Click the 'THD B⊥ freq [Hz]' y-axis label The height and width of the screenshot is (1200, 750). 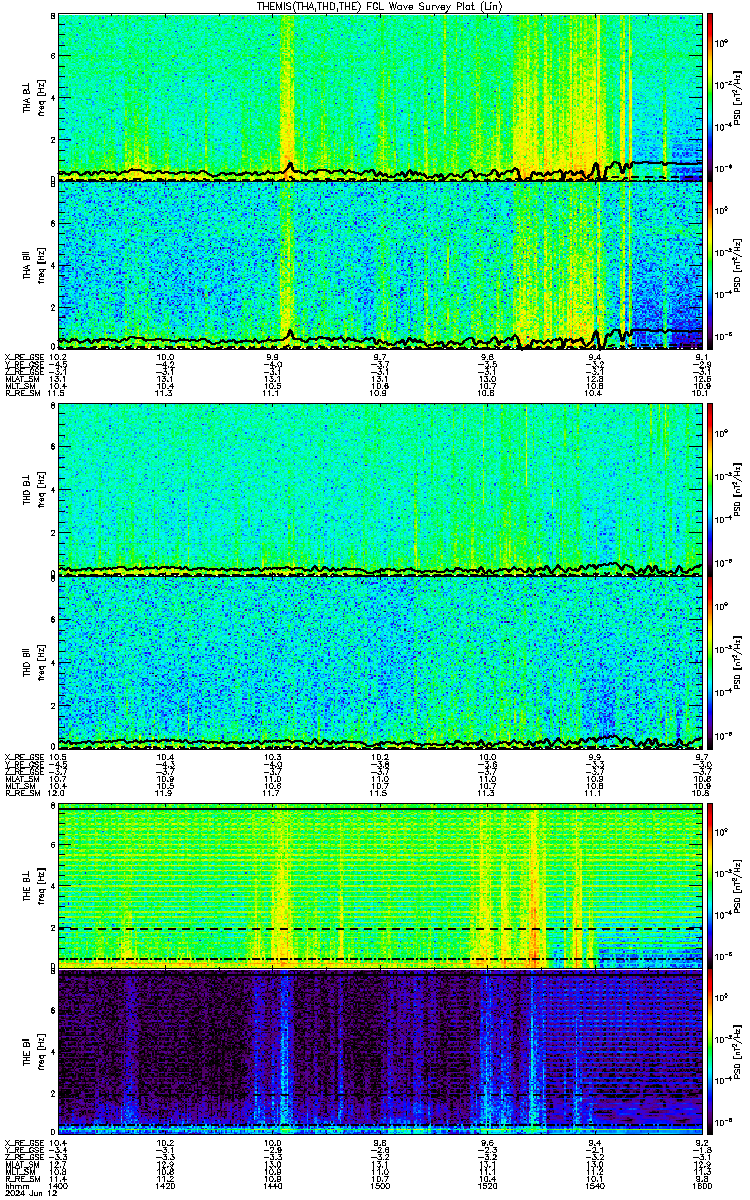click(32, 489)
